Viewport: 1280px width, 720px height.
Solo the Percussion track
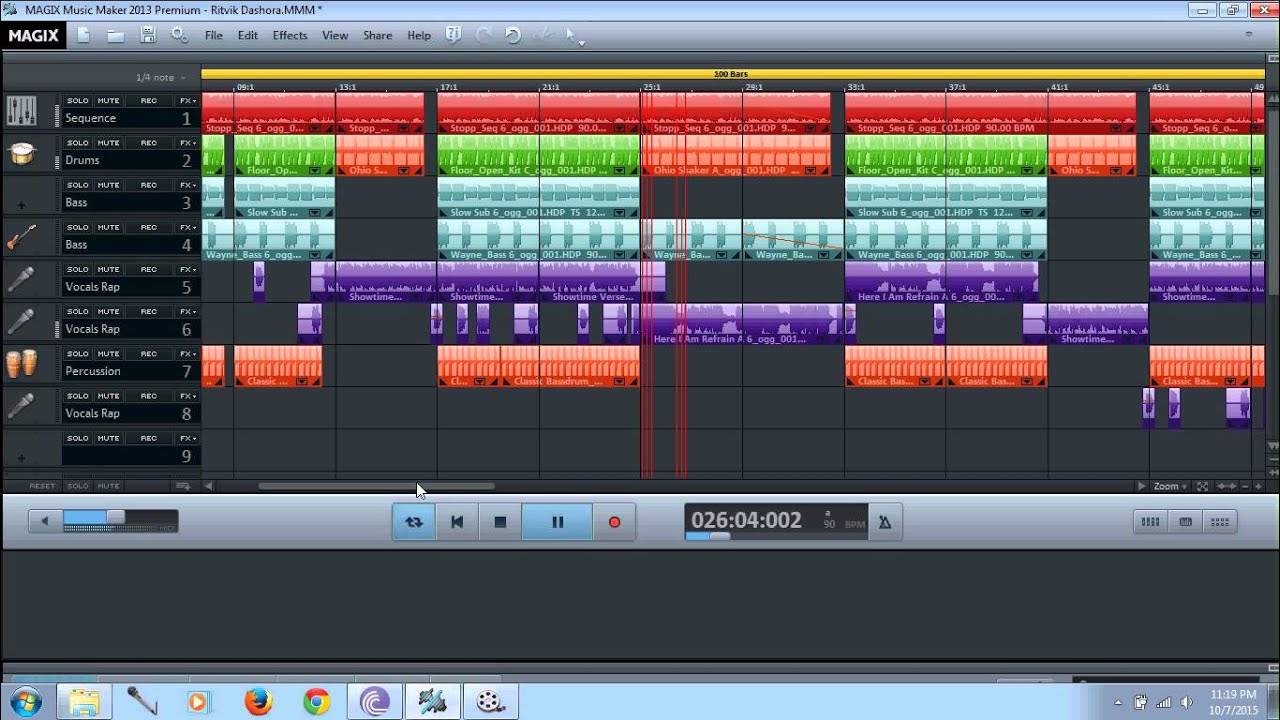77,353
